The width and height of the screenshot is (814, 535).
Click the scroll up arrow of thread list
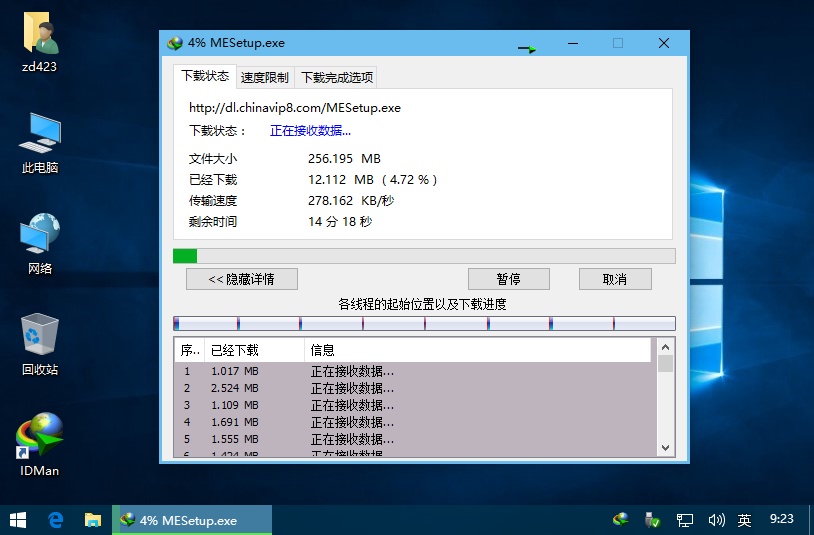[665, 347]
